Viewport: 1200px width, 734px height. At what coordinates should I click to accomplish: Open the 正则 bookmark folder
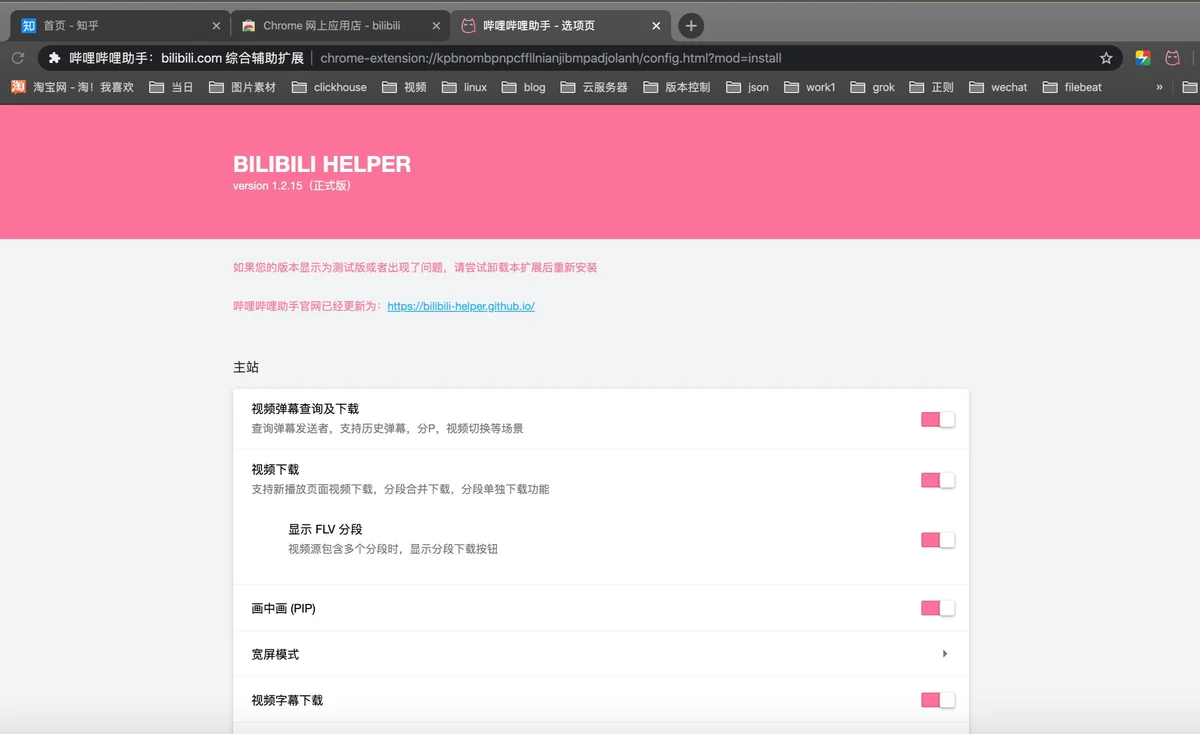point(932,87)
